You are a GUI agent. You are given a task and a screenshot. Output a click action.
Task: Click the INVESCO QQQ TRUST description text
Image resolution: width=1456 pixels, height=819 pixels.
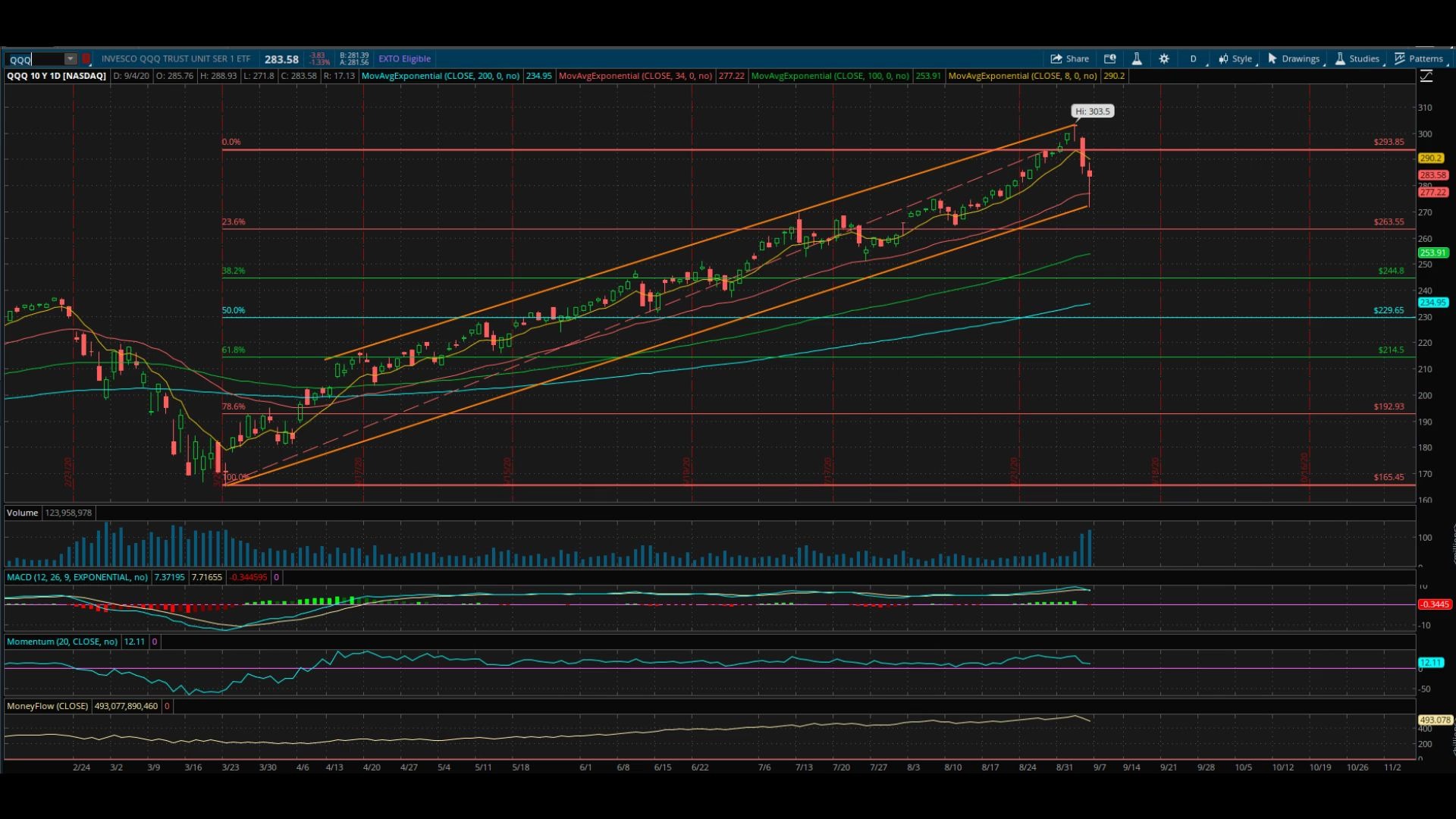pos(176,58)
